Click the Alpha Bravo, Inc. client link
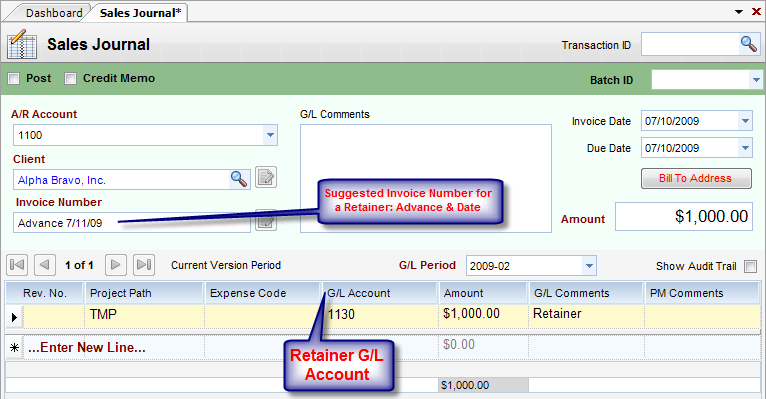The width and height of the screenshot is (766, 399). point(62,180)
